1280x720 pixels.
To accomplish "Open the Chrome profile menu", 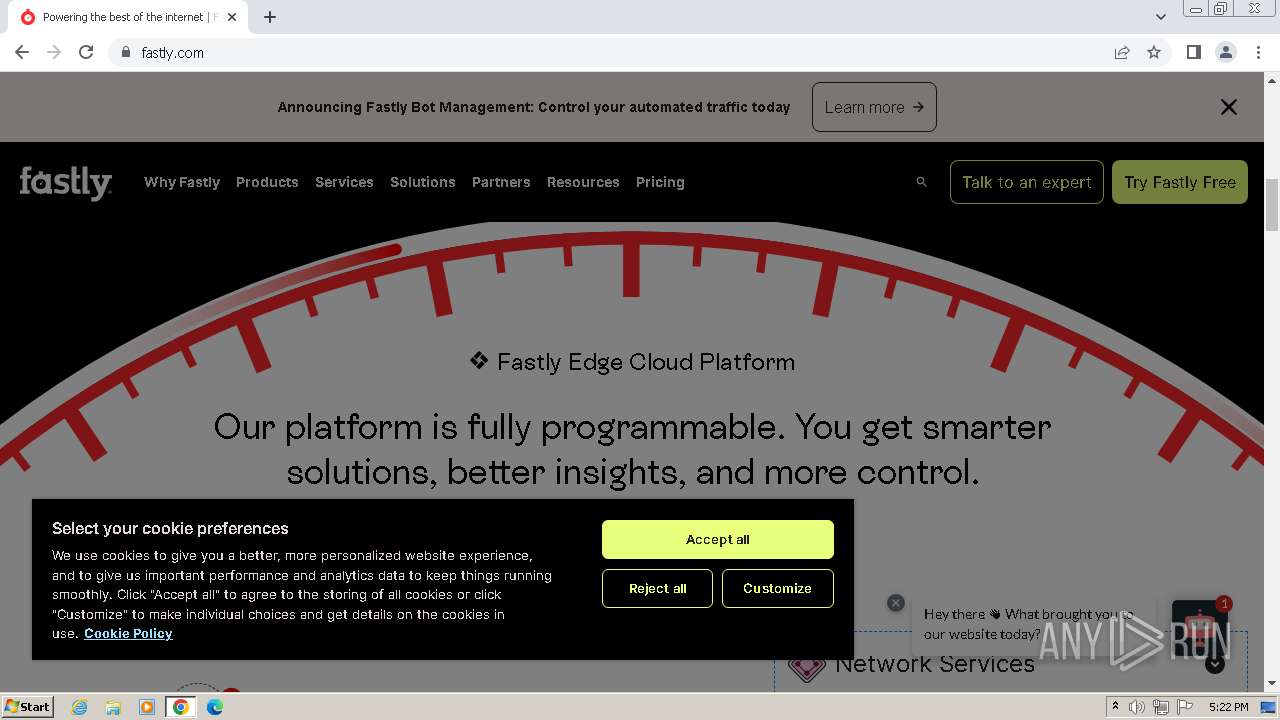I will [1225, 52].
